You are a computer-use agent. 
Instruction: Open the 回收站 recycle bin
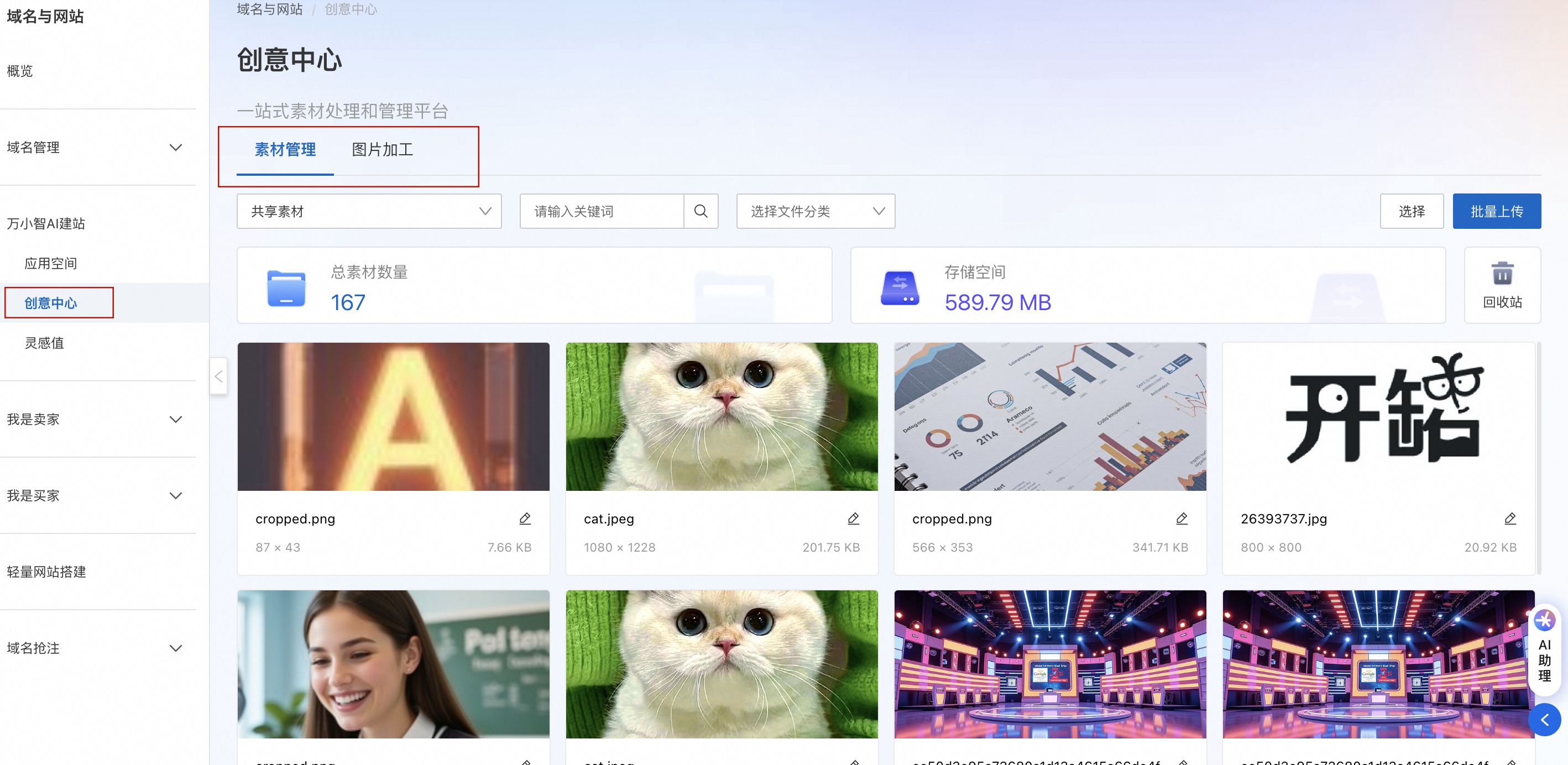[x=1502, y=285]
